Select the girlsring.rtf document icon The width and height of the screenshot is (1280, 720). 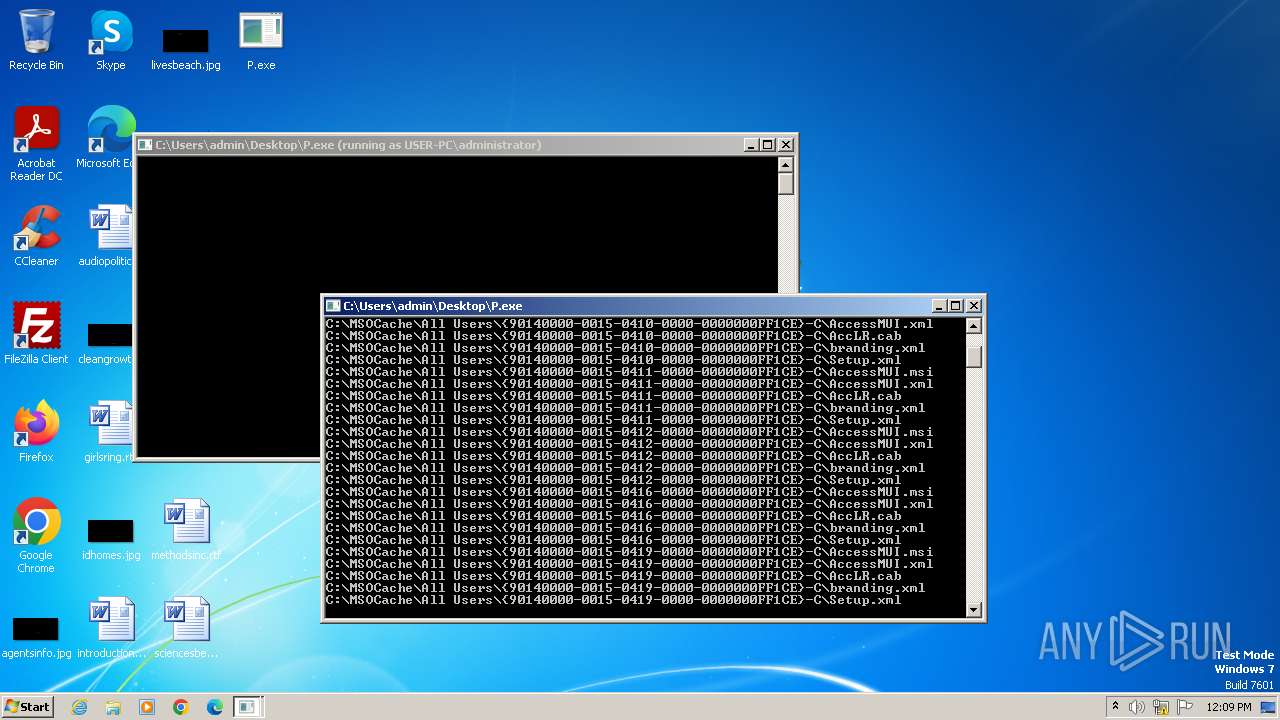108,432
